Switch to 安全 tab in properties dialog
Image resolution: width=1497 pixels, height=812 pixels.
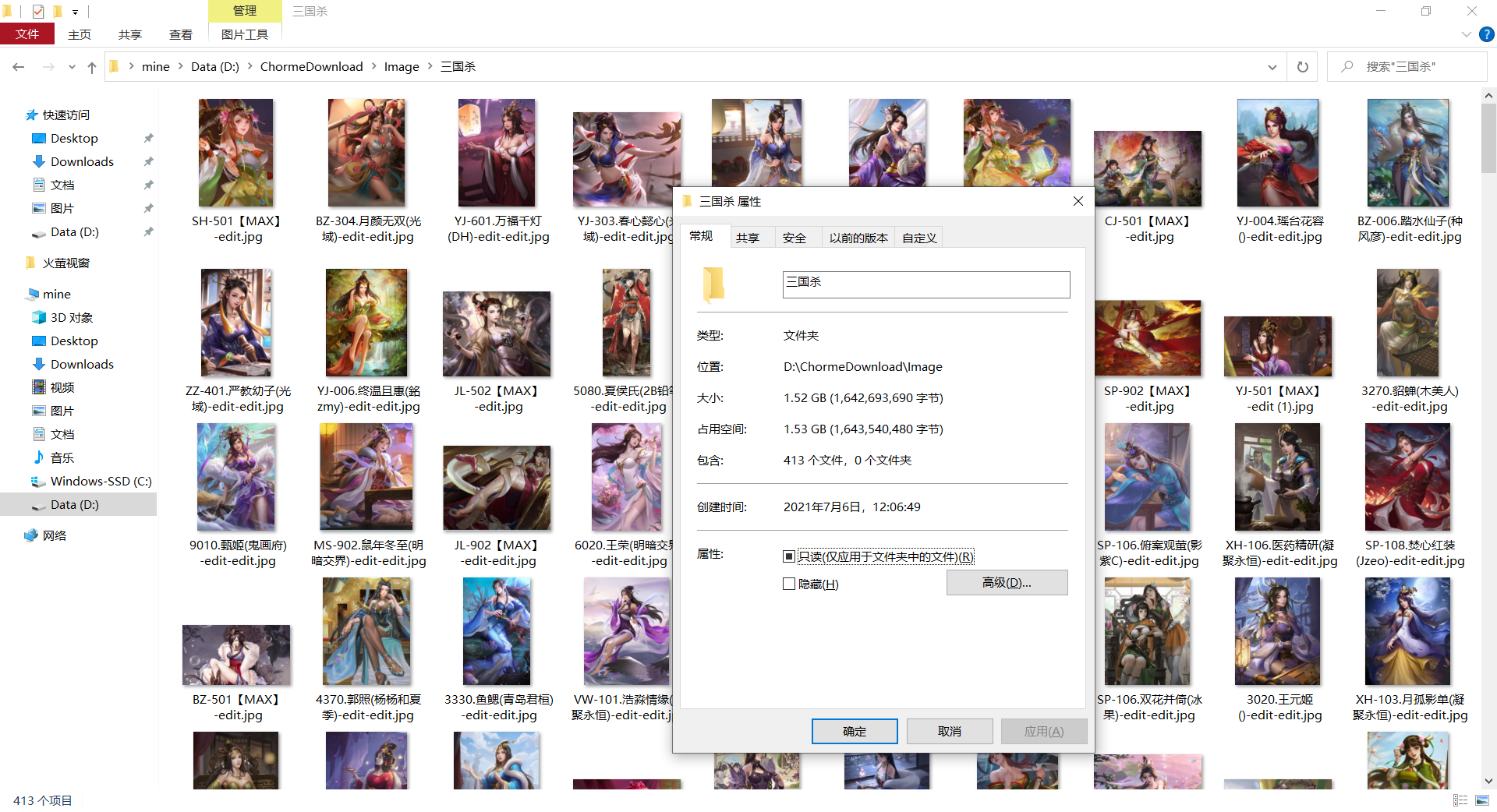coord(794,238)
